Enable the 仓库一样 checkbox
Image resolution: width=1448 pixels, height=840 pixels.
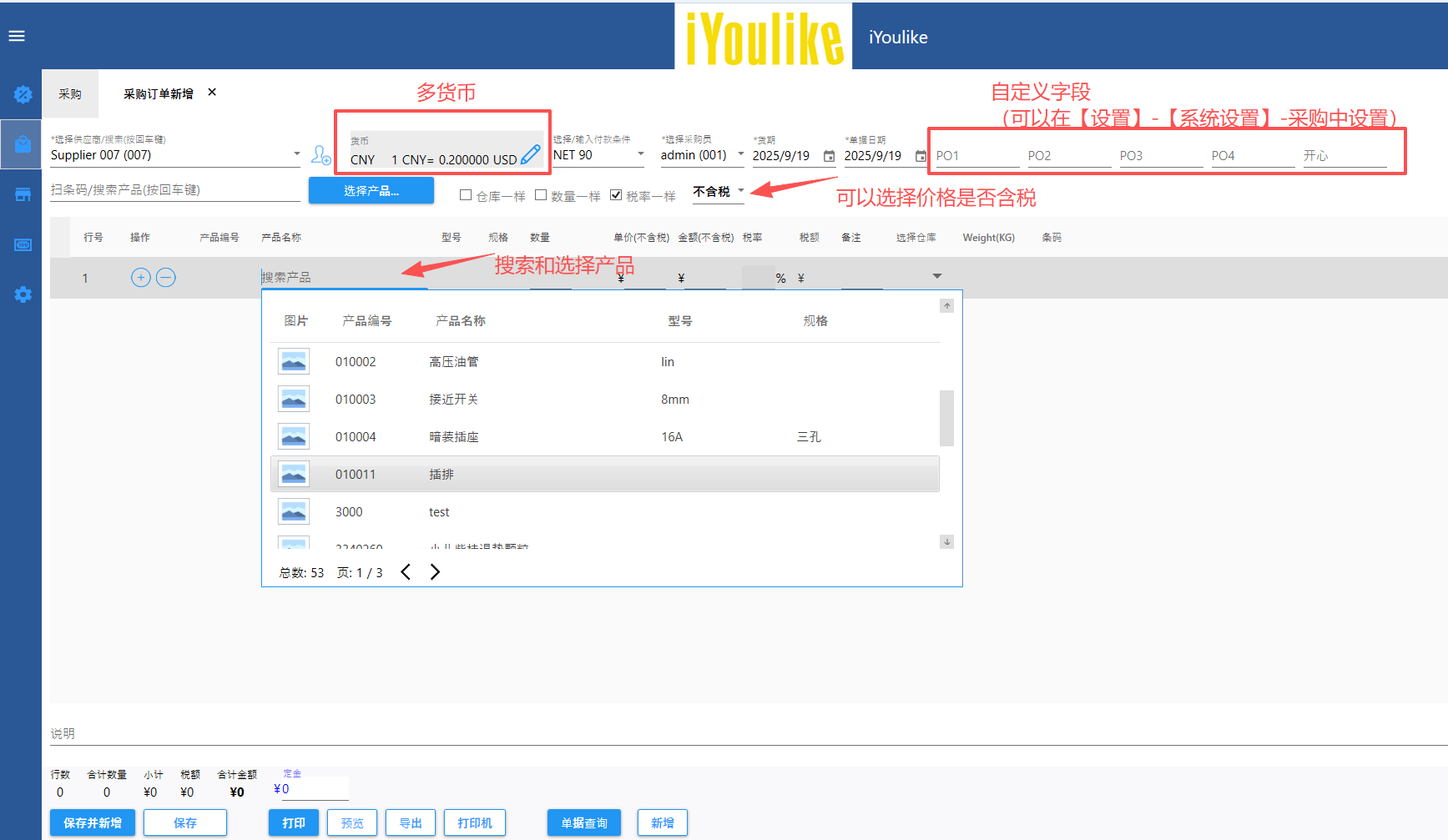466,195
